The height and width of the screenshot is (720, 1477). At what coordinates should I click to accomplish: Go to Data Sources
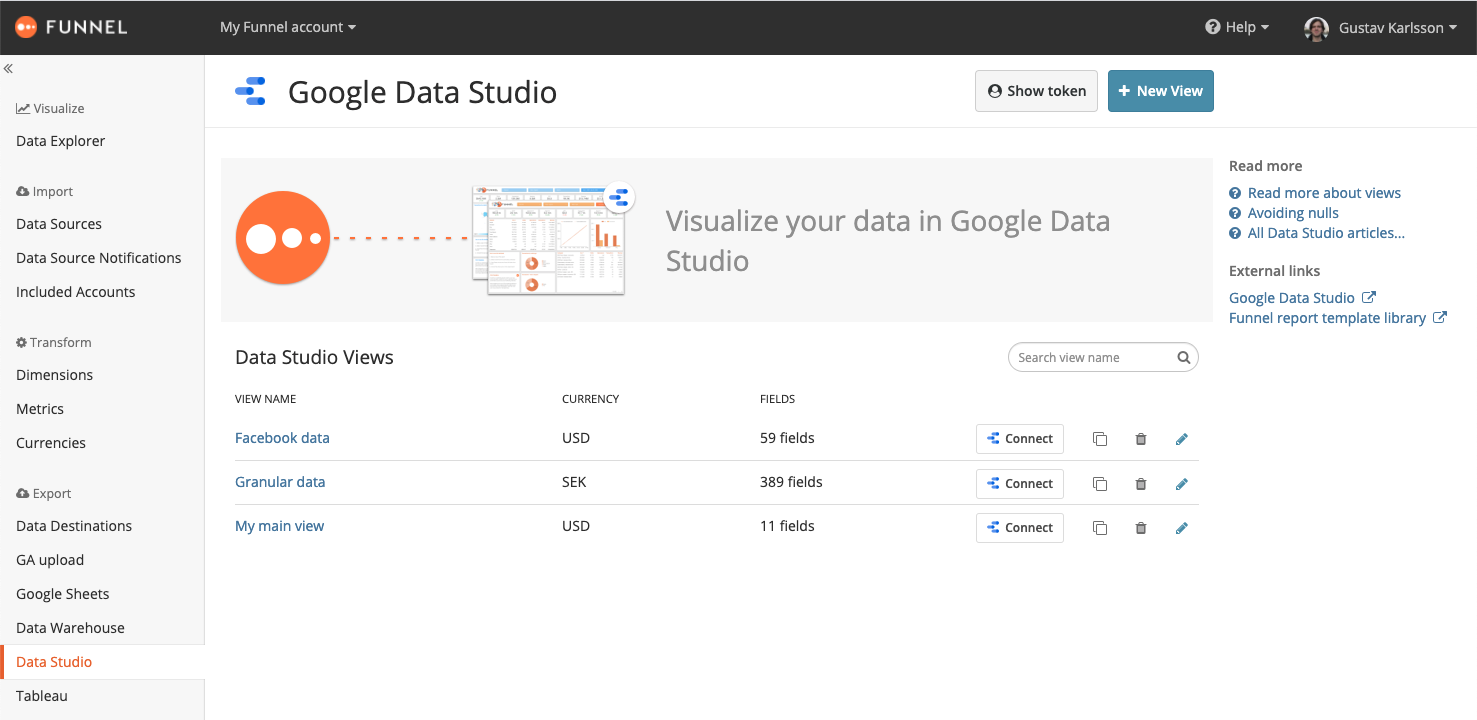tap(59, 224)
